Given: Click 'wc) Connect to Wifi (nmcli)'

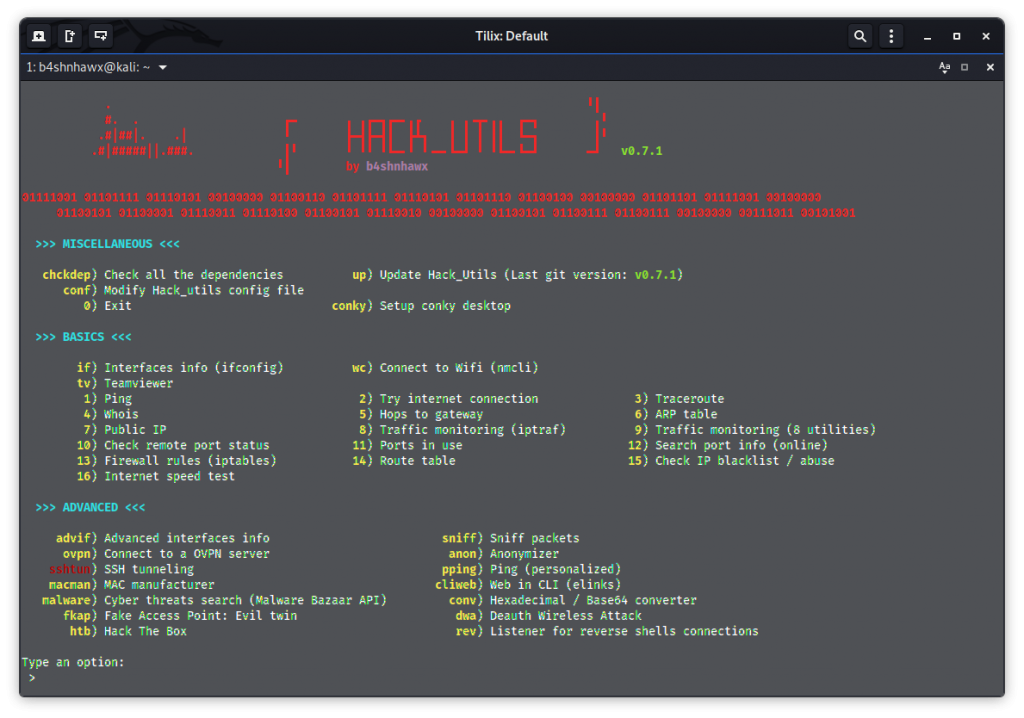Looking at the screenshot, I should click(x=445, y=368).
